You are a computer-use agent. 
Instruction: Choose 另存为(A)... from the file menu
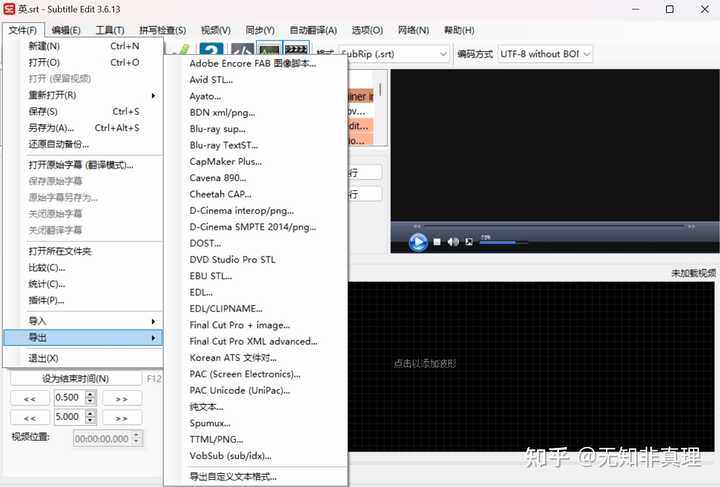[83, 128]
